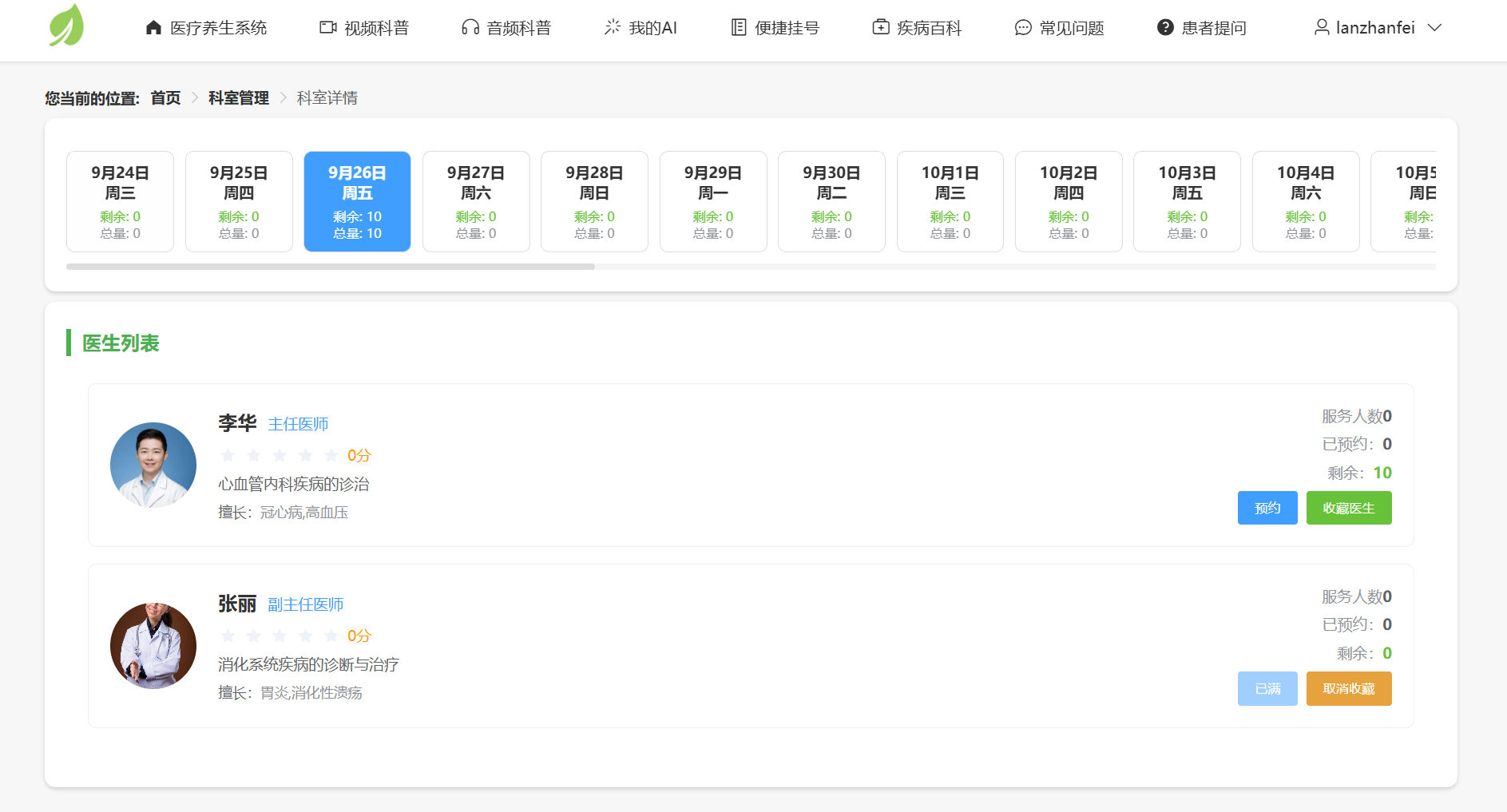Click the home icon beside 医疗养生系统
This screenshot has height=812, width=1507.
click(x=153, y=28)
